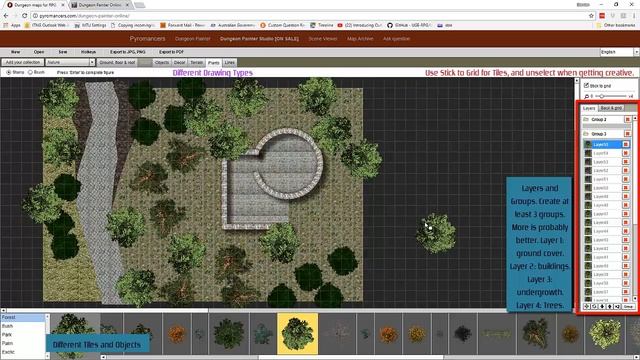Pick the dark green round tree thumbnail
Image resolution: width=640 pixels, height=360 pixels.
pos(229,333)
